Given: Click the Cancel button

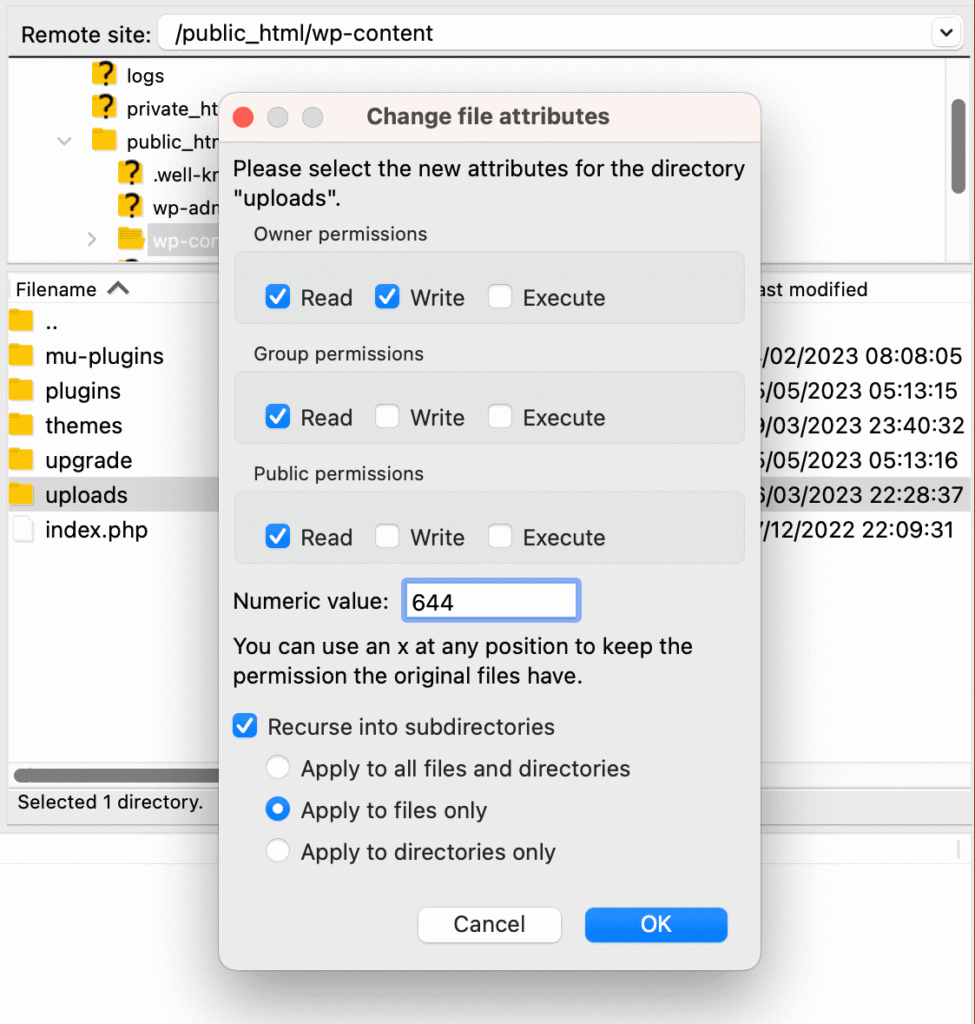Looking at the screenshot, I should tap(489, 924).
